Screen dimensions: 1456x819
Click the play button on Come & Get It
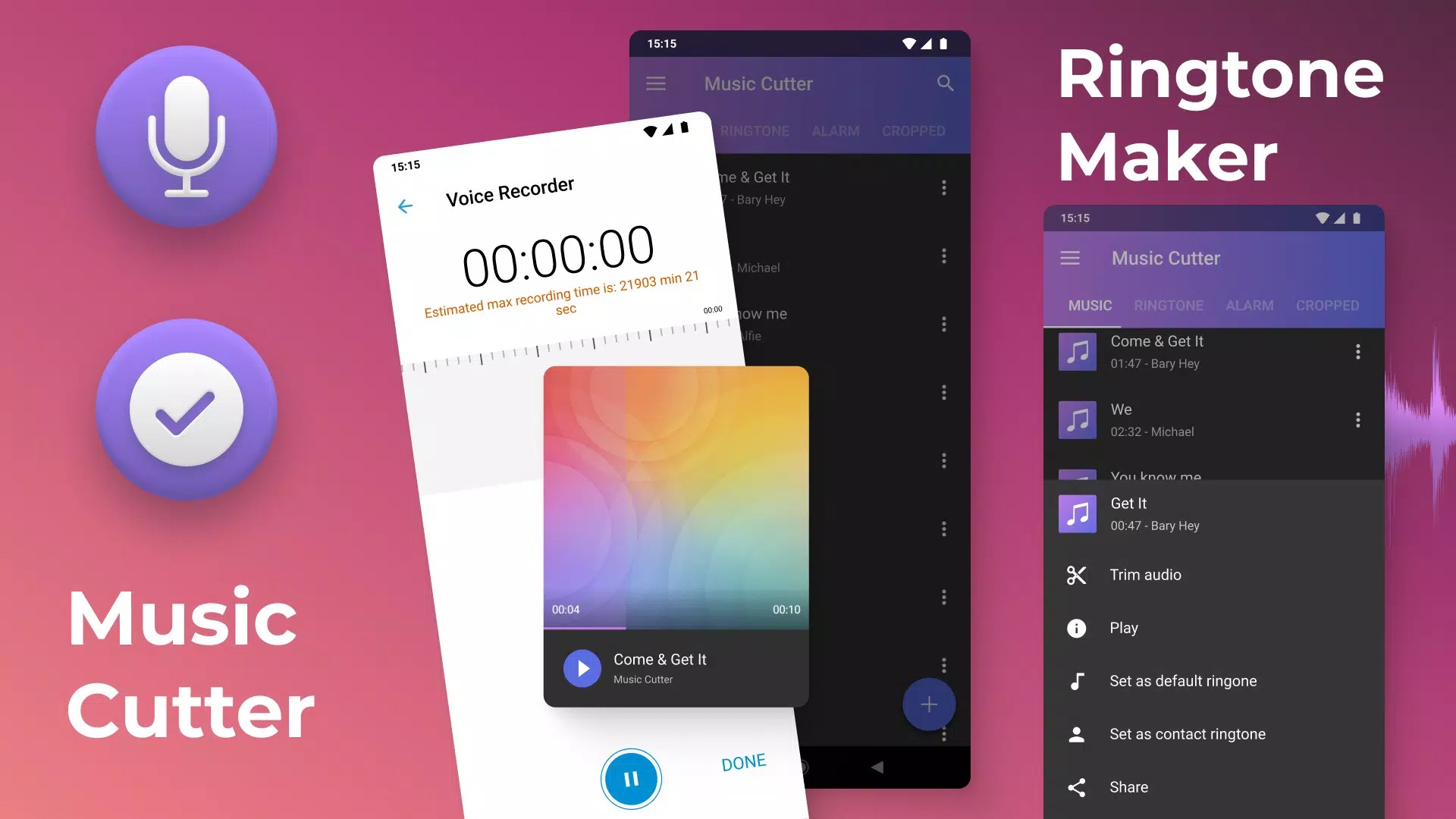point(582,667)
